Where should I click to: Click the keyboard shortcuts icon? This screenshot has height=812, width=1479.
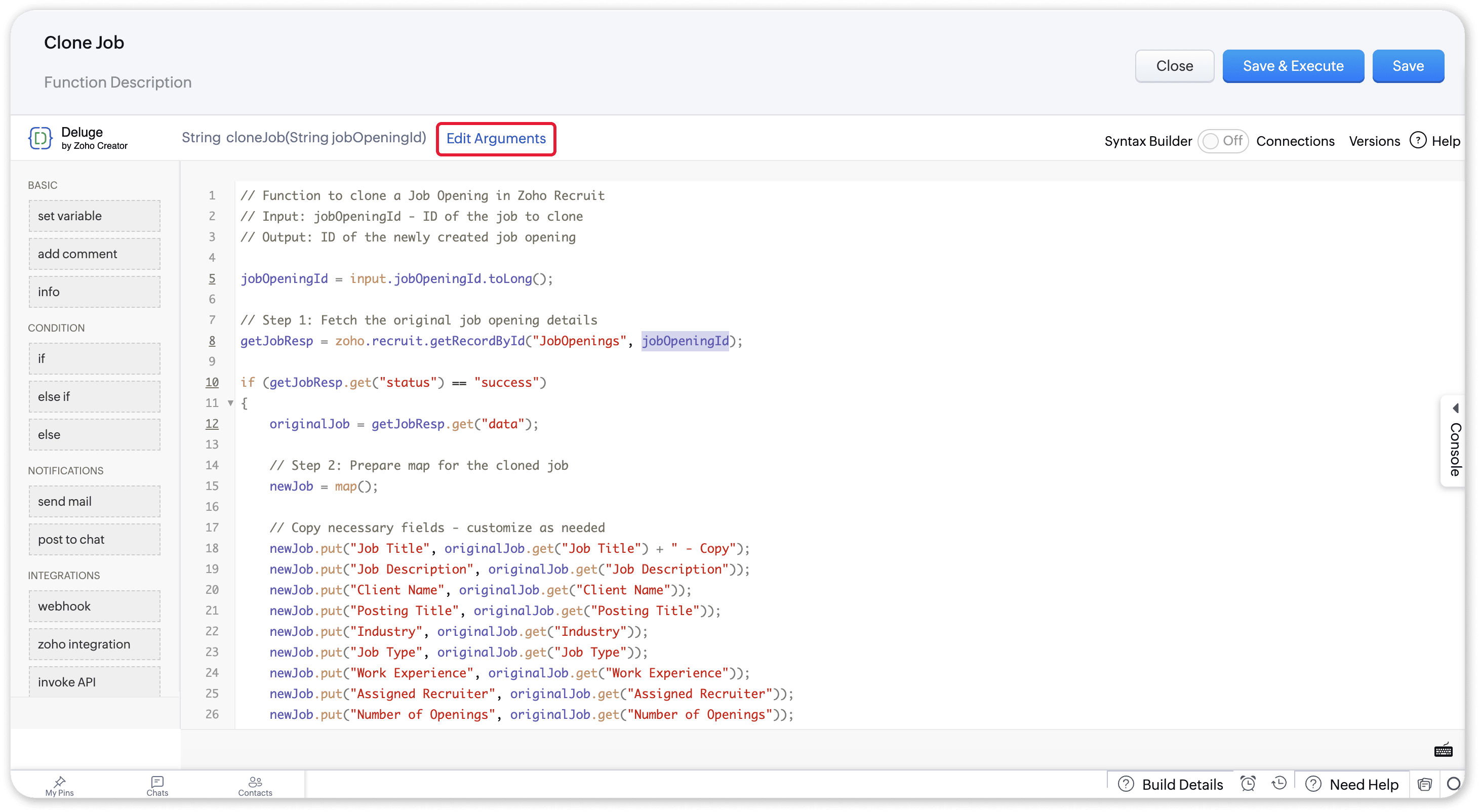(x=1443, y=750)
